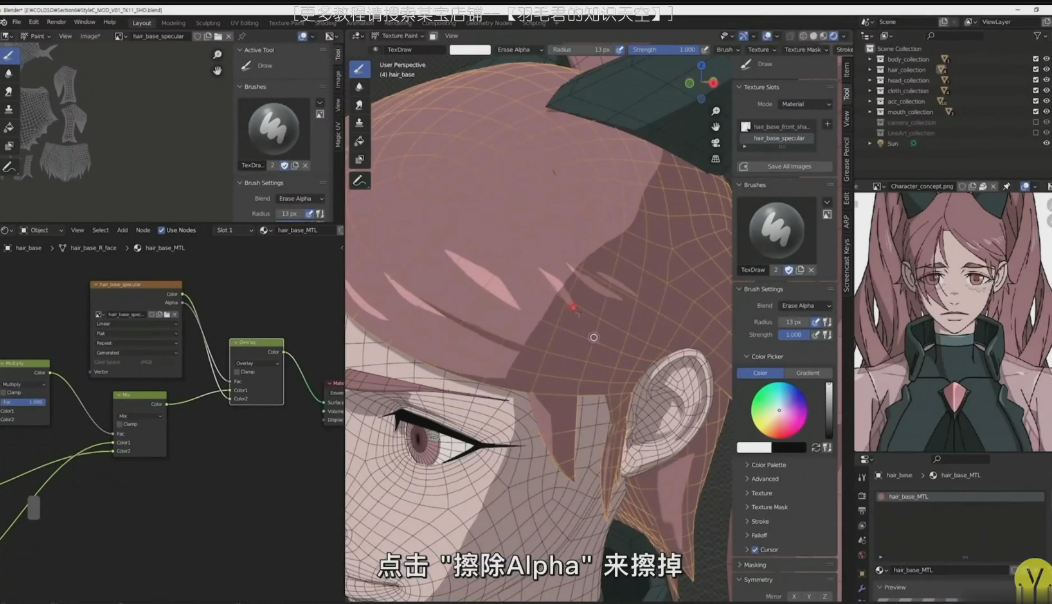
Task: Toggle the Cursor checkbox in sidebar
Action: (x=755, y=550)
